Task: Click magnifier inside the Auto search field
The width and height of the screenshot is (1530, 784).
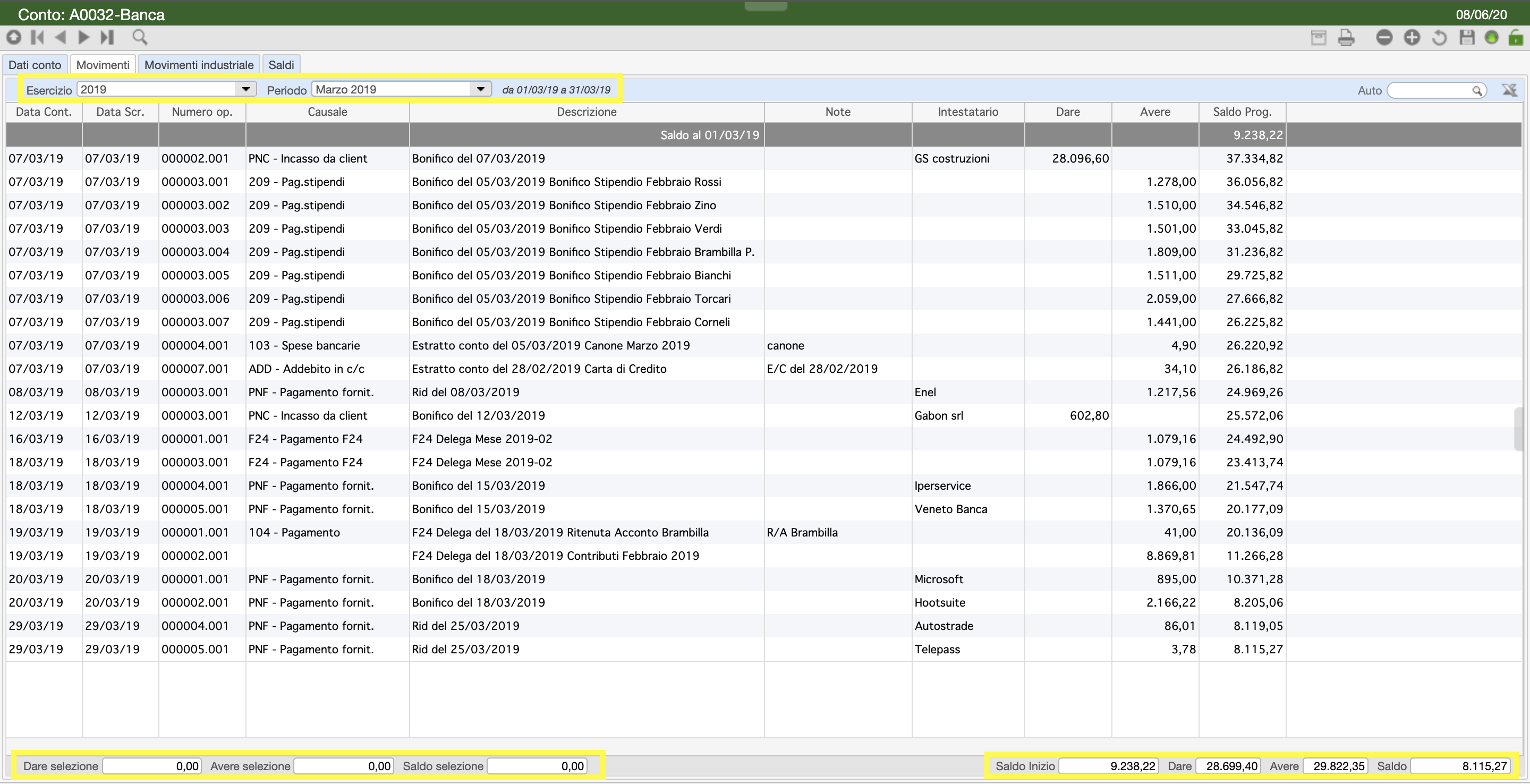Action: tap(1477, 90)
